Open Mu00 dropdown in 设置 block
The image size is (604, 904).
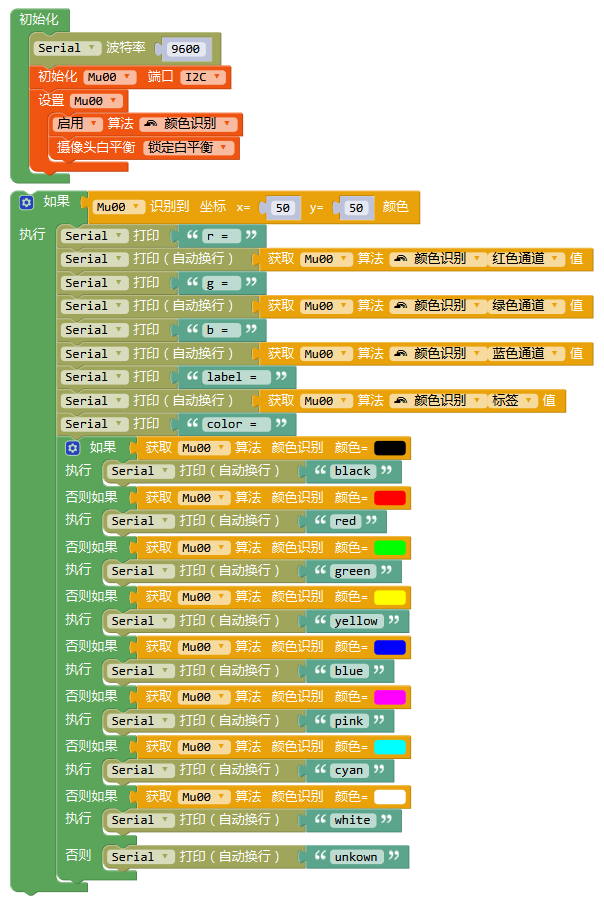(96, 101)
